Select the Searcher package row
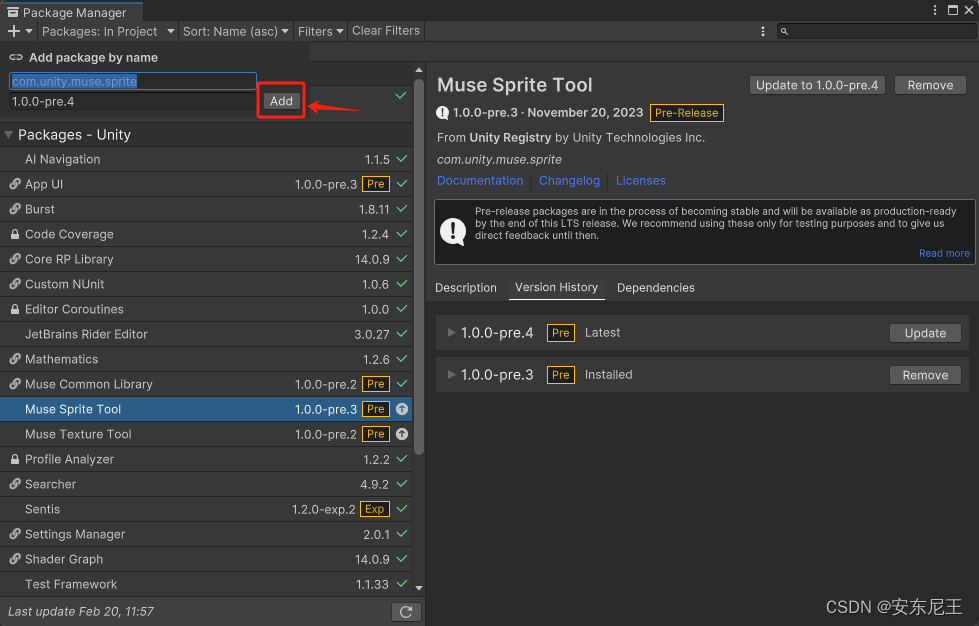This screenshot has width=979, height=626. [206, 484]
